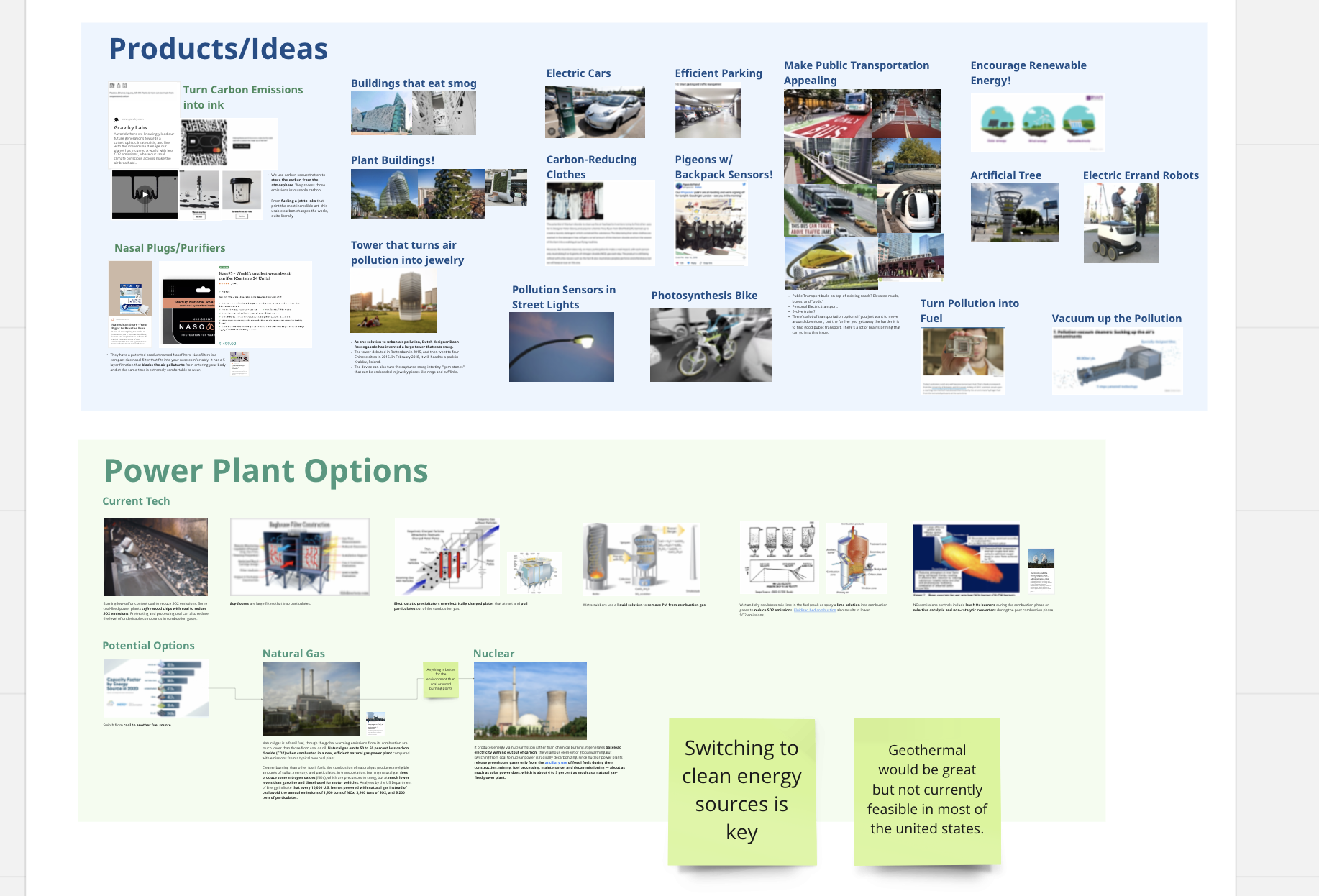Select the 'Turn Pollution into Fuel' heading

(969, 311)
